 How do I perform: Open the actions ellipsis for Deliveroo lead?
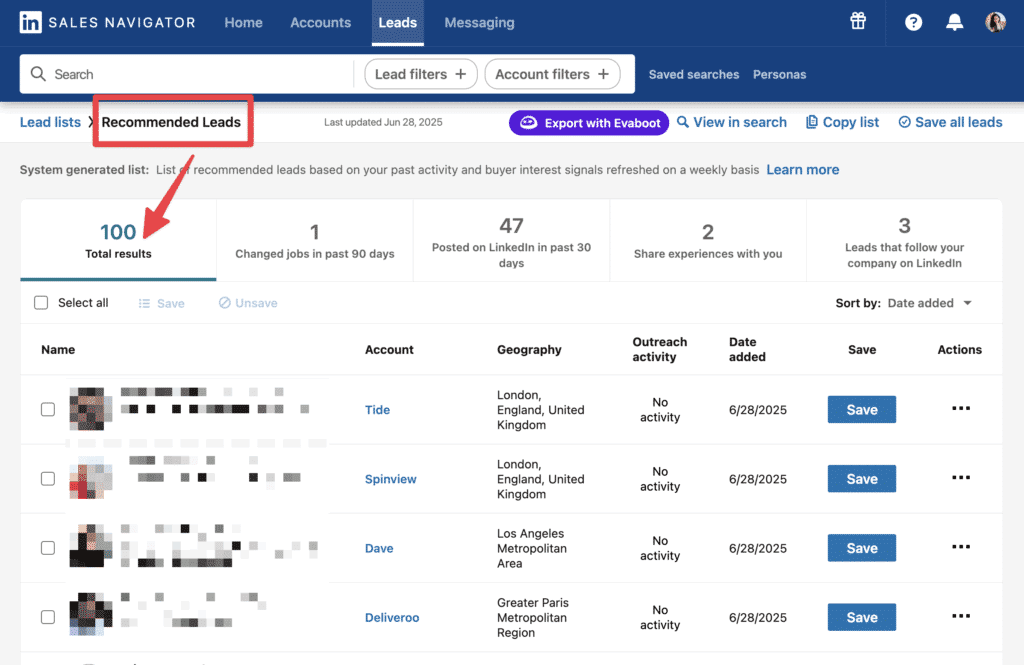click(960, 616)
